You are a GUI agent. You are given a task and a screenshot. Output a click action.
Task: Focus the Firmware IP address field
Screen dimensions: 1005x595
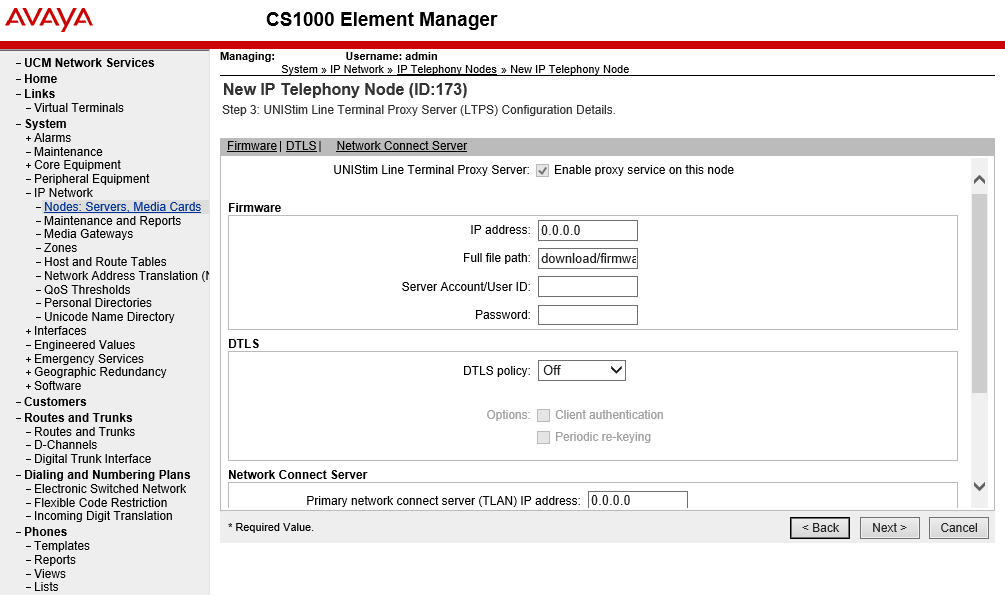[588, 231]
